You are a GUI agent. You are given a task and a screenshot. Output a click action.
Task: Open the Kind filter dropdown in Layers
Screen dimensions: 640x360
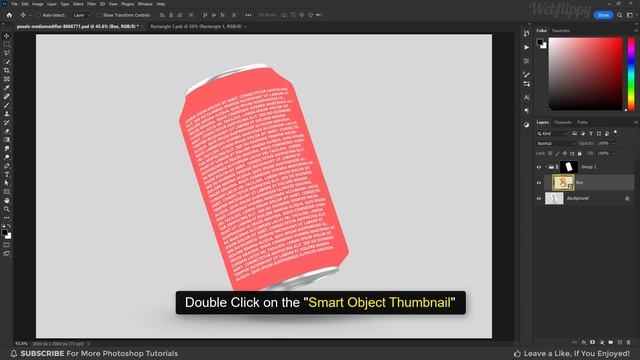[x=552, y=133]
